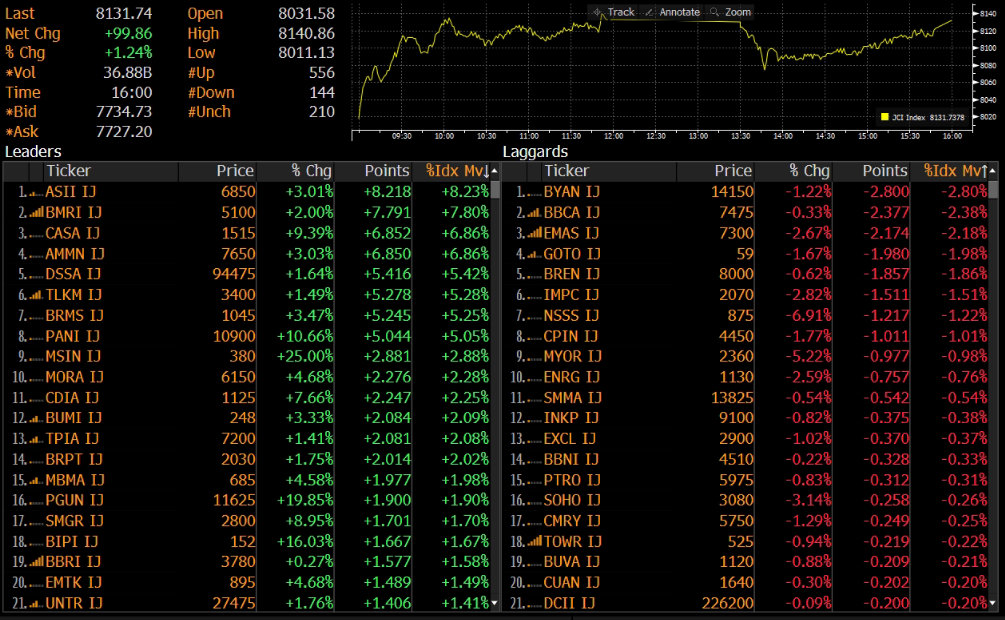Open the ASII IJ ticker row
Image resolution: width=1005 pixels, height=620 pixels.
[71, 192]
